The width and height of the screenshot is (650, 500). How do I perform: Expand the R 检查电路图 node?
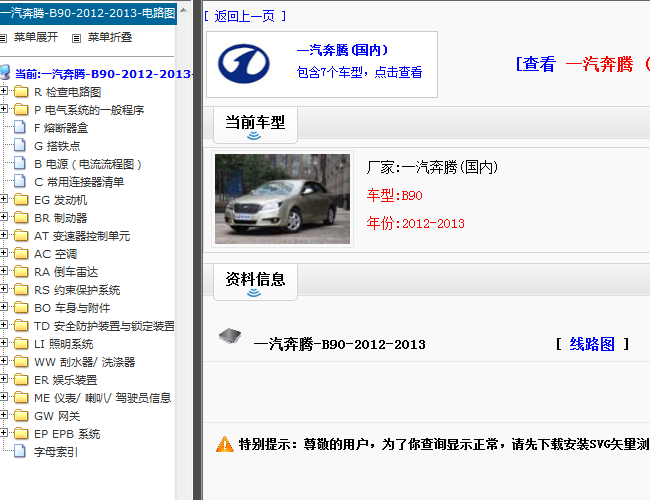[x=3, y=90]
